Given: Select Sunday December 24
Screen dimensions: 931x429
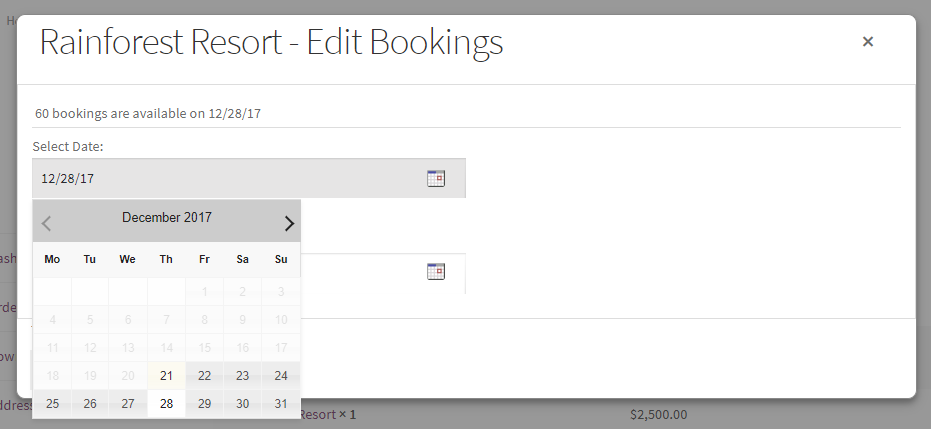Looking at the screenshot, I should (x=281, y=376).
